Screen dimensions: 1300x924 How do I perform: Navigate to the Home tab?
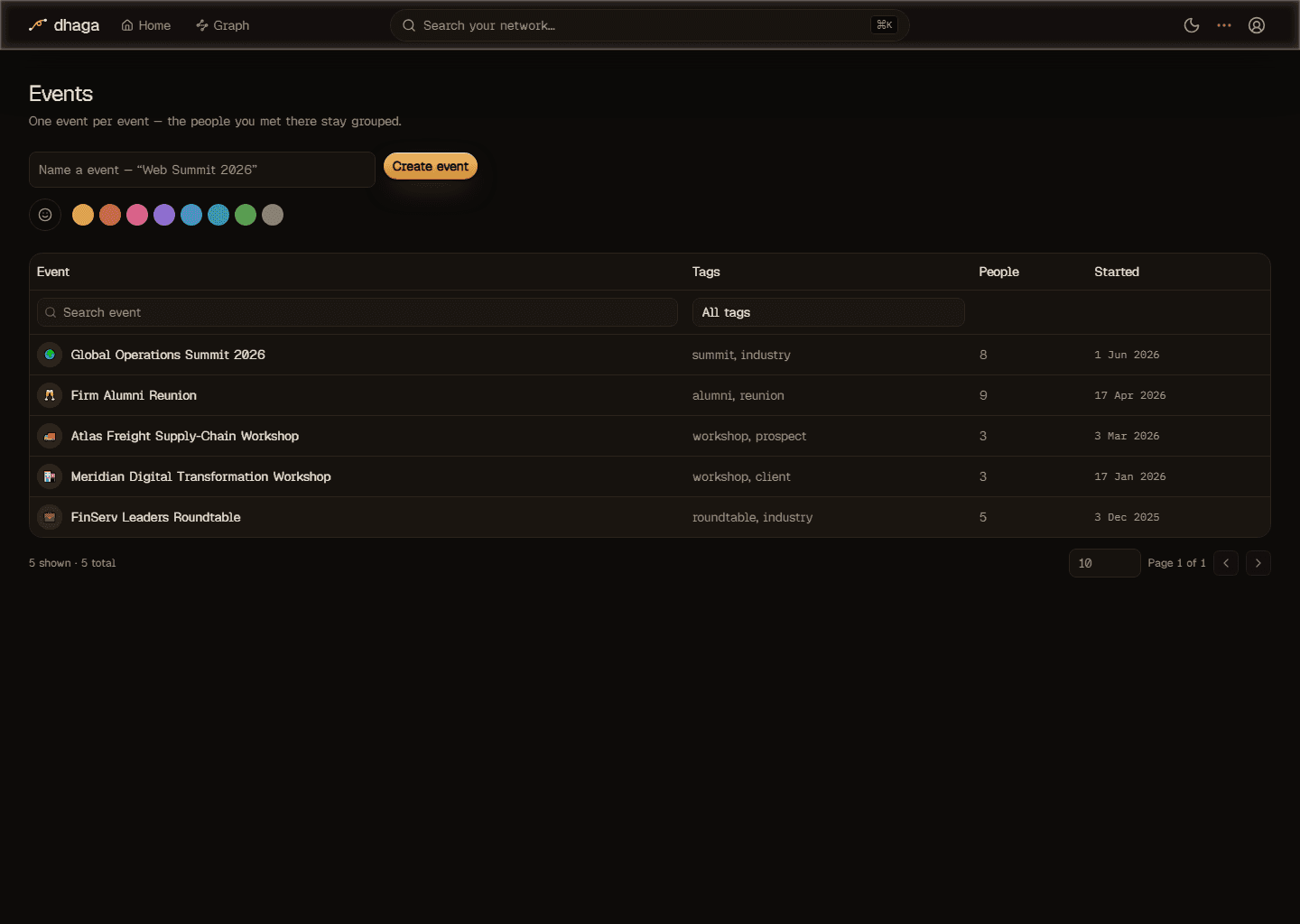[x=146, y=25]
